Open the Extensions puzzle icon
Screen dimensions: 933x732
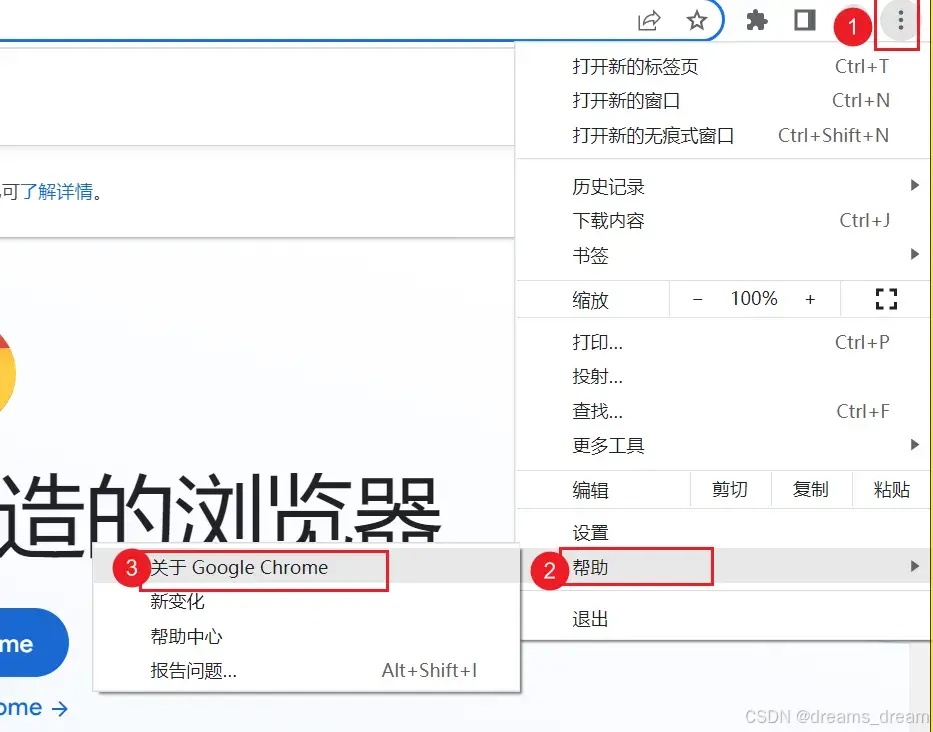(x=756, y=20)
